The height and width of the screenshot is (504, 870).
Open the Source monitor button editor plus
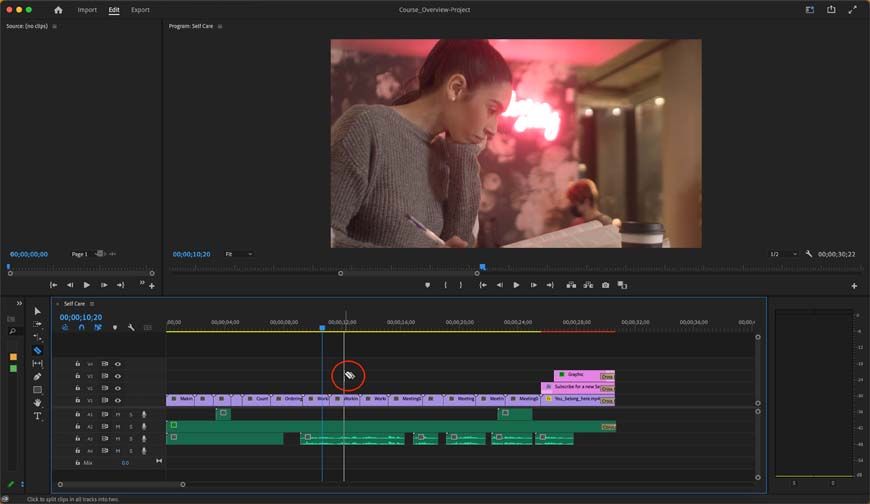[x=151, y=286]
